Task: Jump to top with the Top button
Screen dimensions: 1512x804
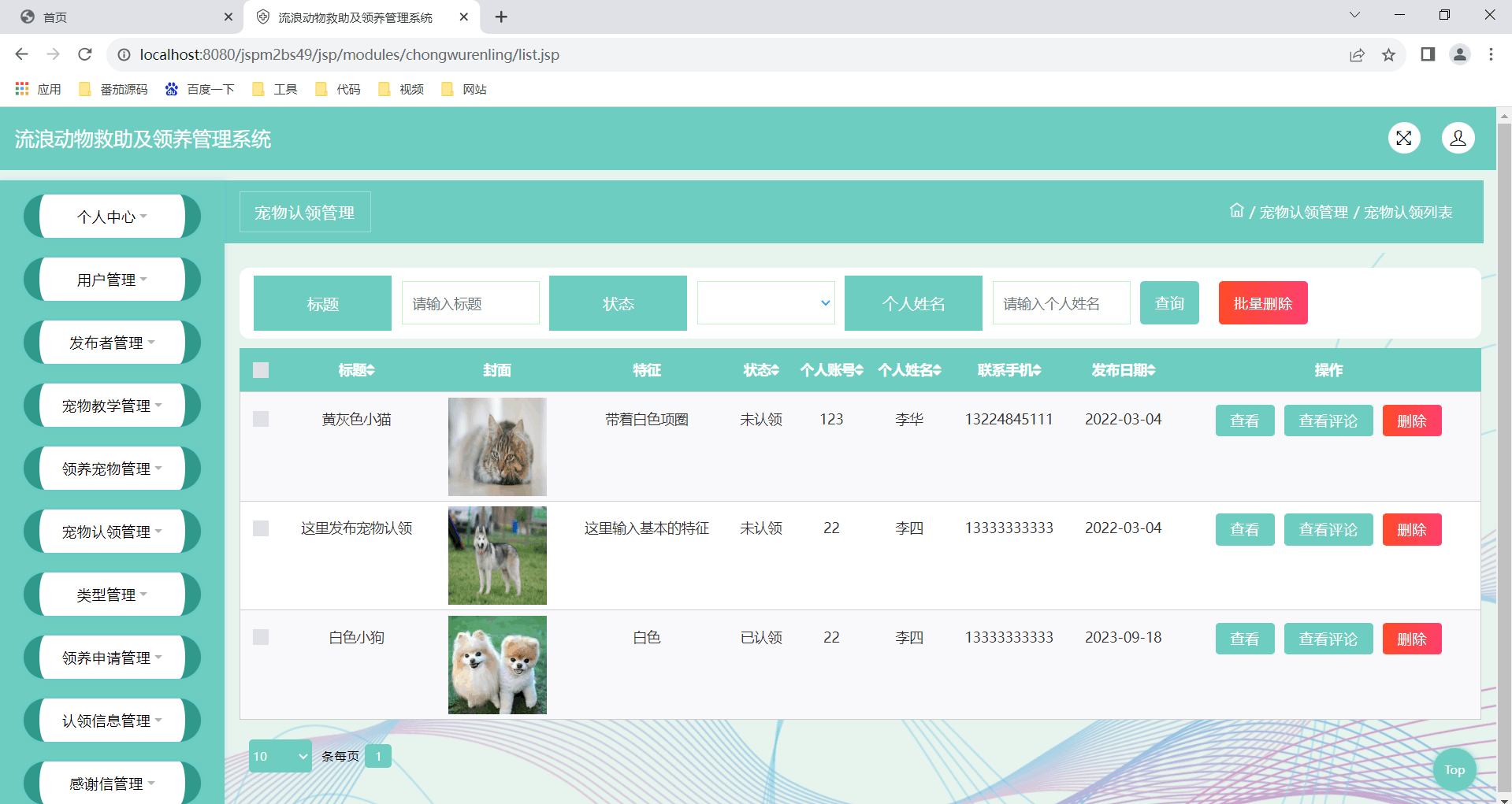Action: [1454, 770]
